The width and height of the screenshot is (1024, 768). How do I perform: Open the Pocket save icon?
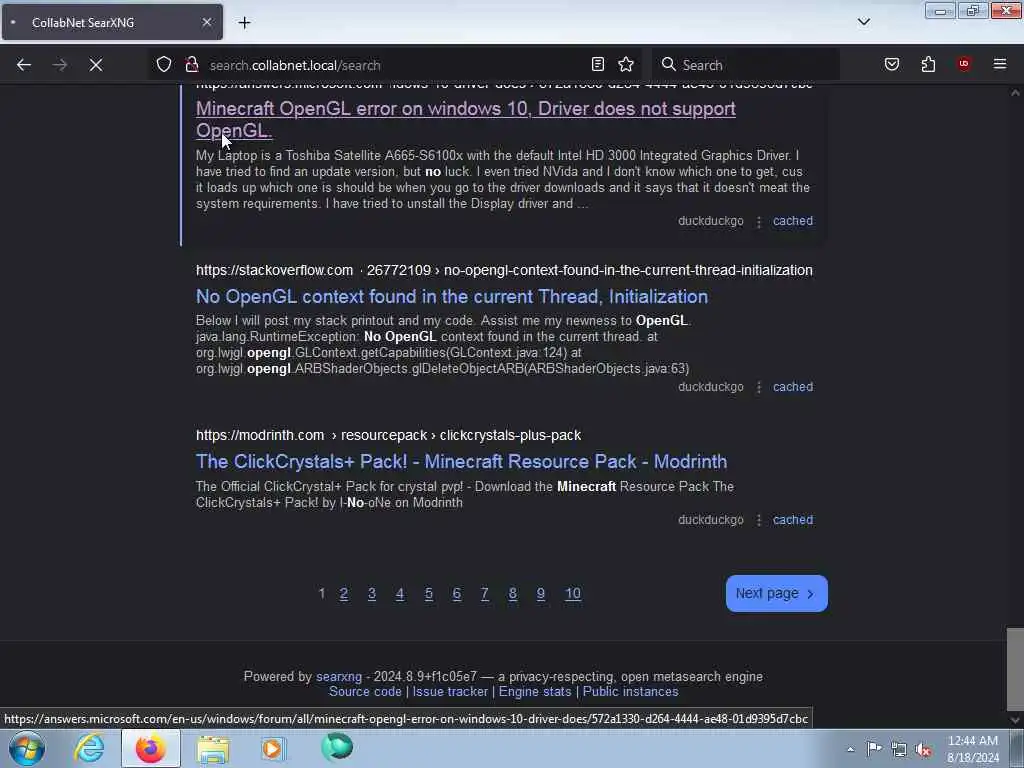pyautogui.click(x=892, y=64)
